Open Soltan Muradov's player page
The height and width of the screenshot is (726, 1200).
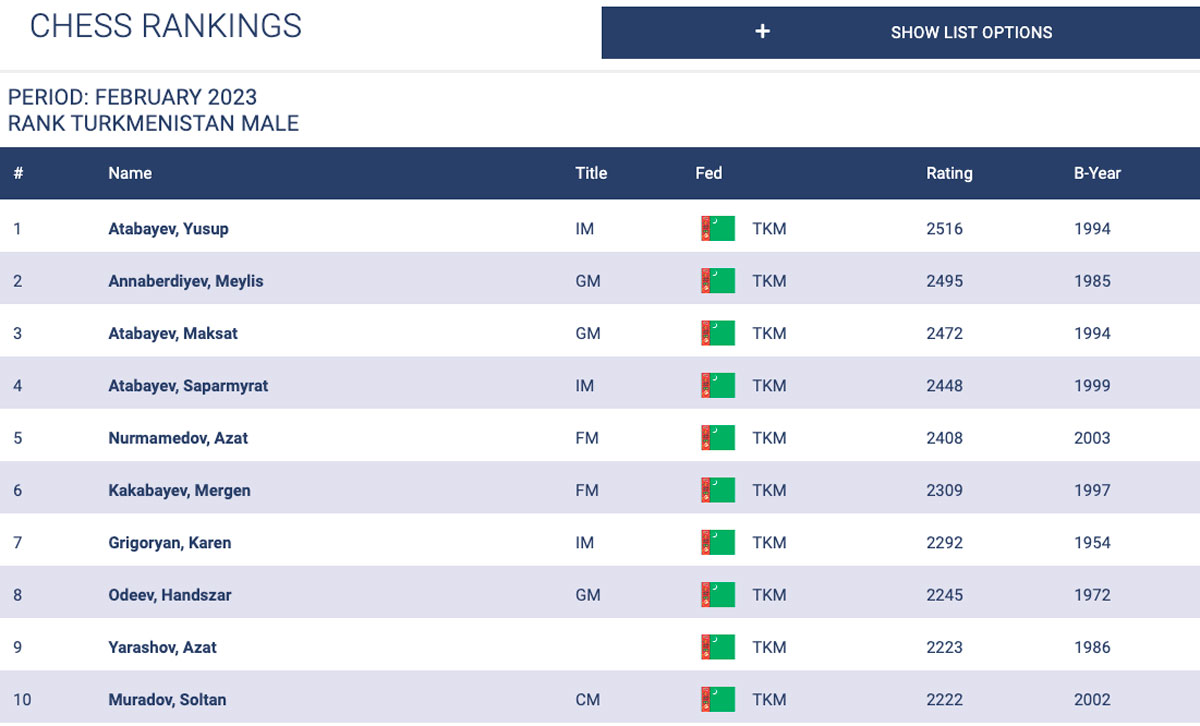tap(167, 700)
